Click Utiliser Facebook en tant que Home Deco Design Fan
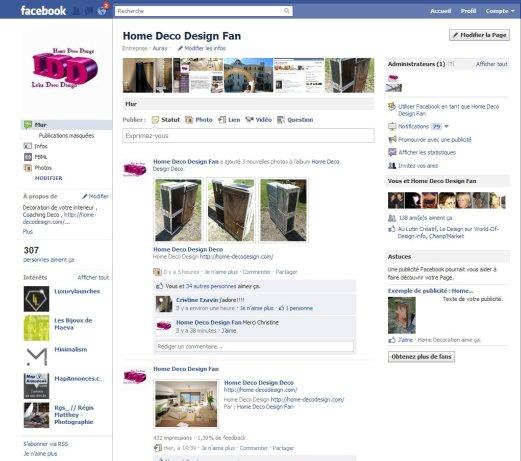The image size is (521, 461). (x=448, y=110)
